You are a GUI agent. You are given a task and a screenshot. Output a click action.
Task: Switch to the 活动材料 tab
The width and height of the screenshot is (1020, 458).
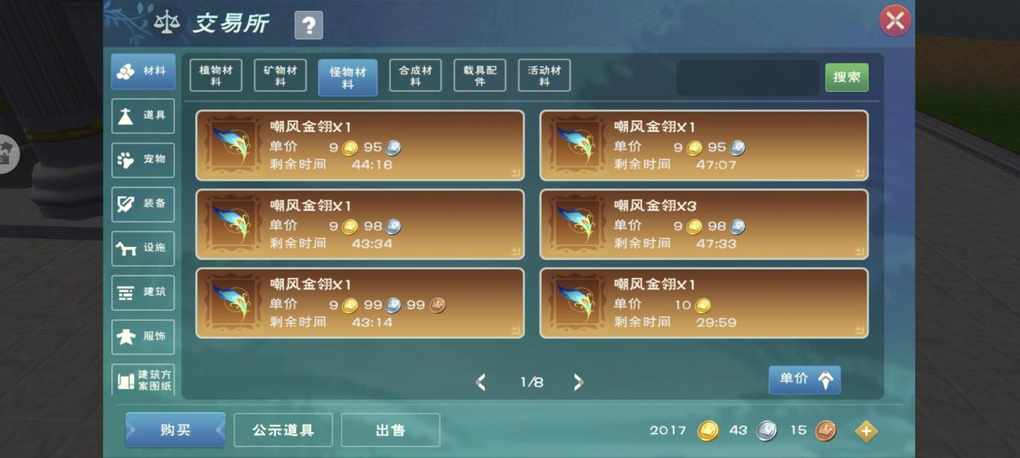click(544, 75)
